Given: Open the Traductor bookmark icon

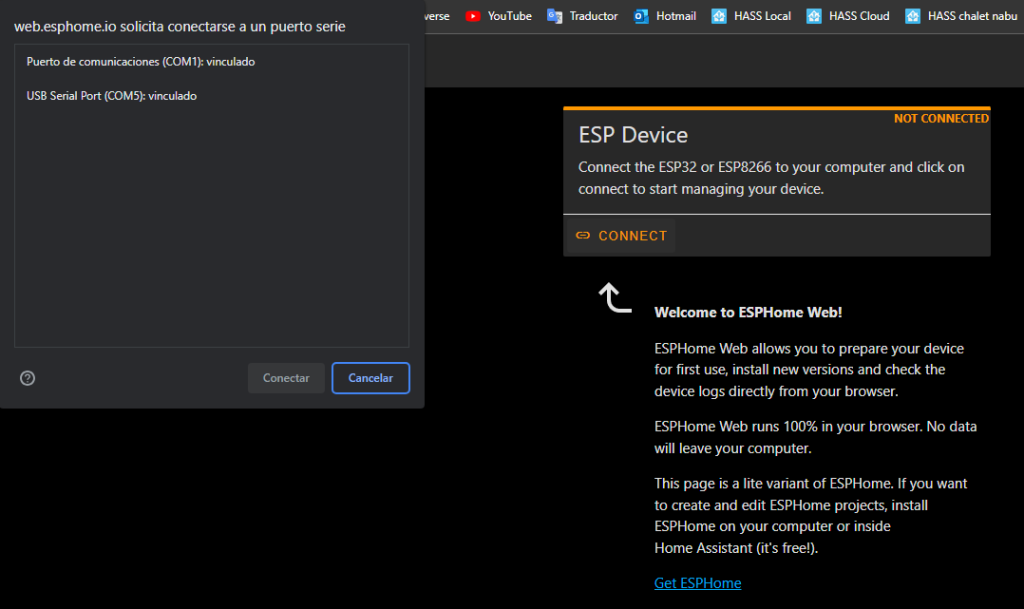Looking at the screenshot, I should click(x=555, y=16).
